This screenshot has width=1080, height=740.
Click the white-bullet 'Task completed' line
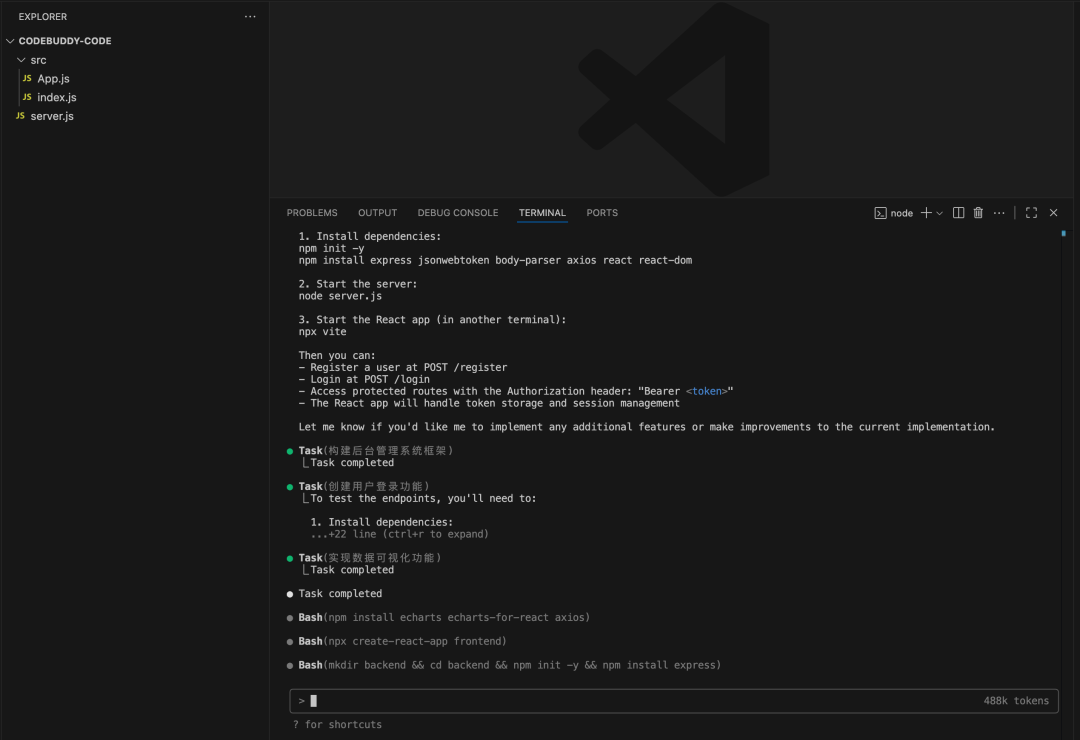[x=340, y=594]
